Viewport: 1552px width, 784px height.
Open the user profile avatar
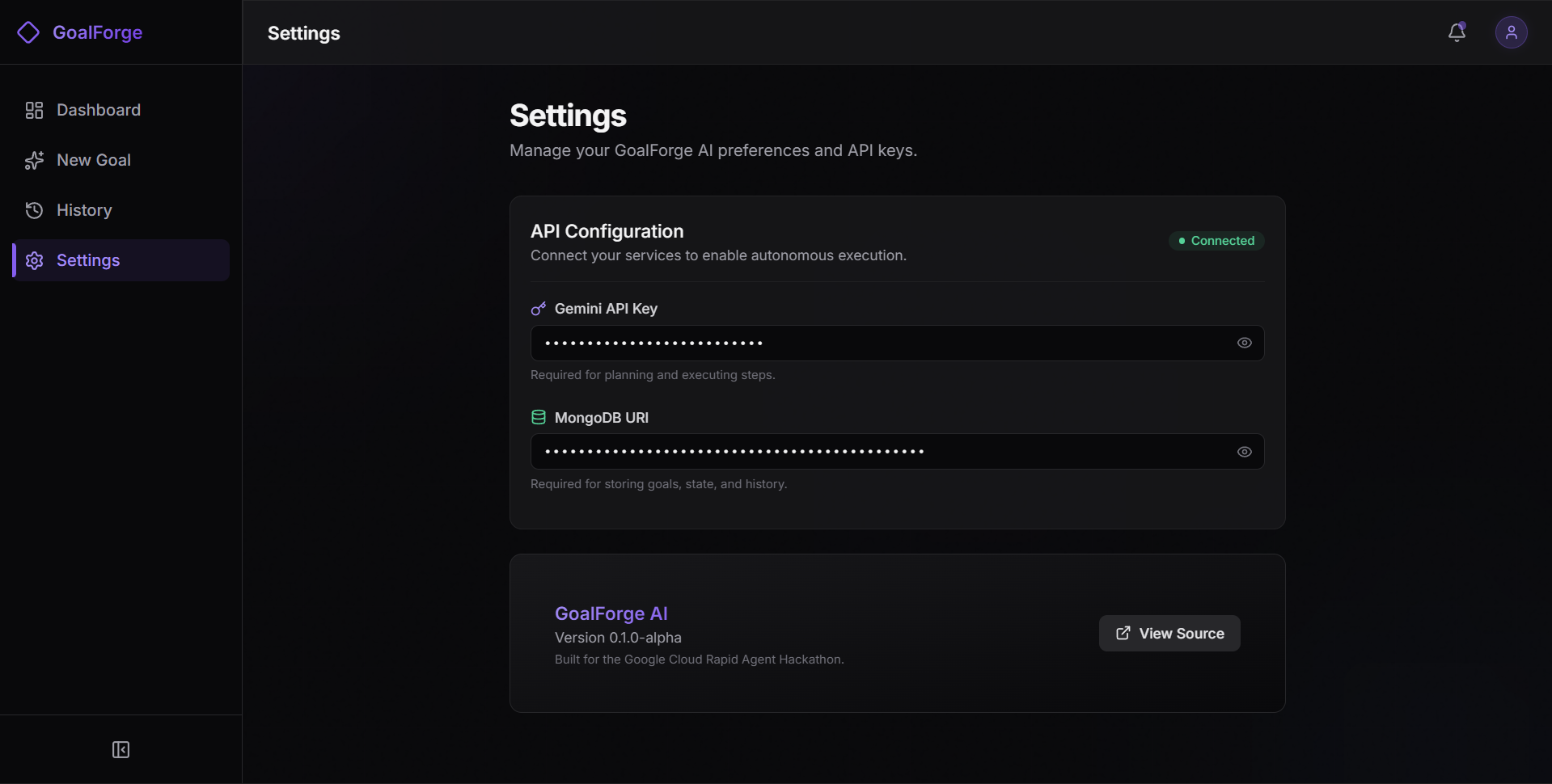[x=1511, y=32]
